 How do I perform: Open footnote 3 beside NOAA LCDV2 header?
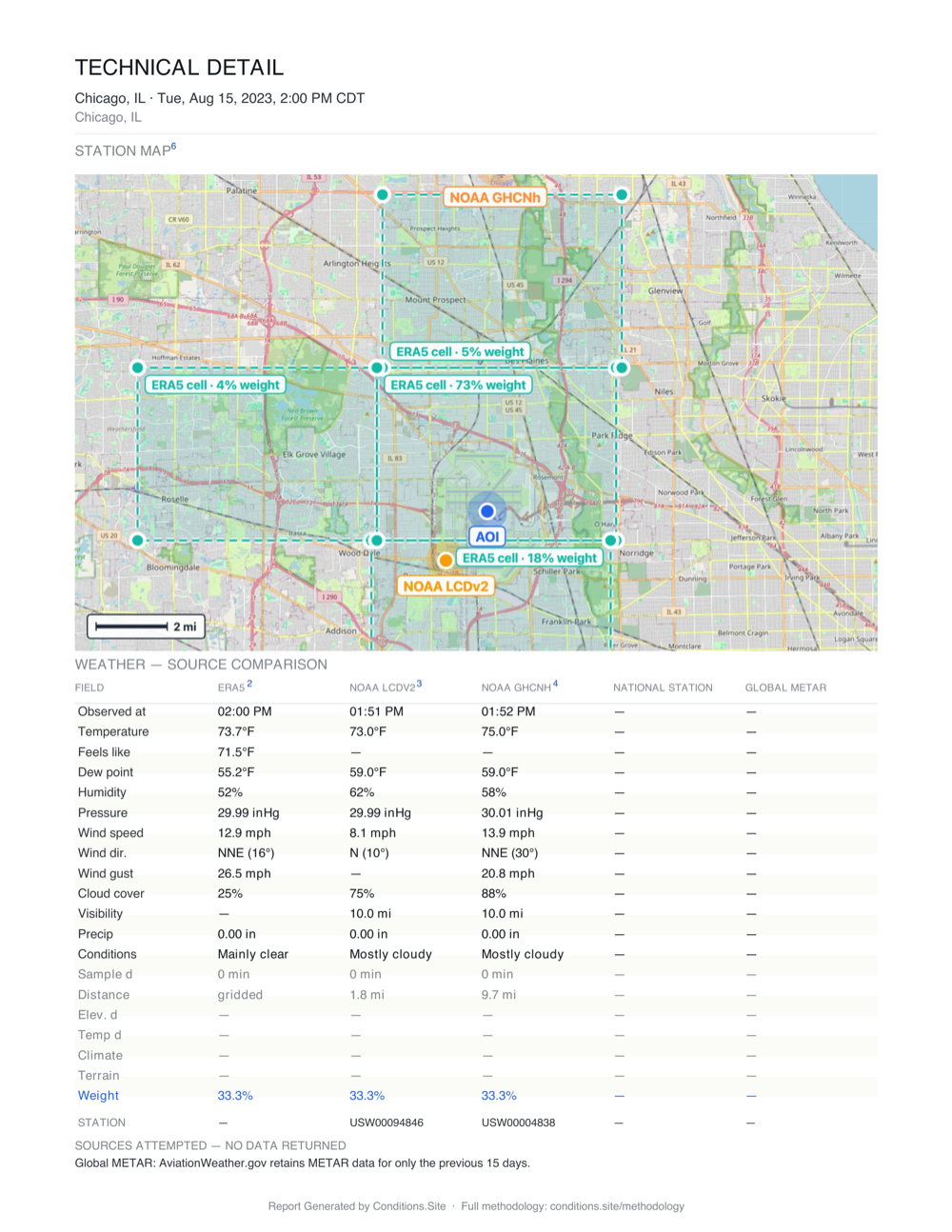point(419,684)
